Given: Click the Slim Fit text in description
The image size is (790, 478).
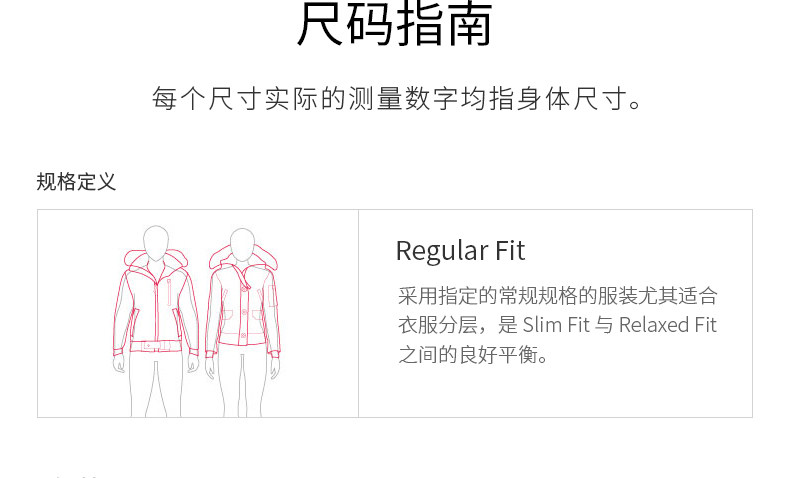Looking at the screenshot, I should (556, 325).
